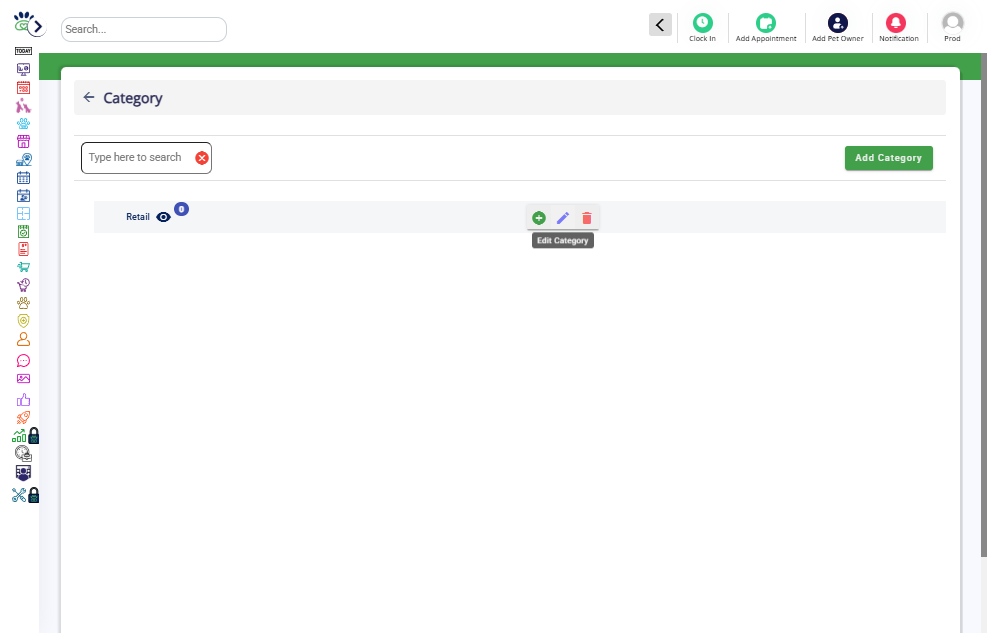Add a subcategory with the green plus icon
The width and height of the screenshot is (987, 633).
click(x=539, y=218)
